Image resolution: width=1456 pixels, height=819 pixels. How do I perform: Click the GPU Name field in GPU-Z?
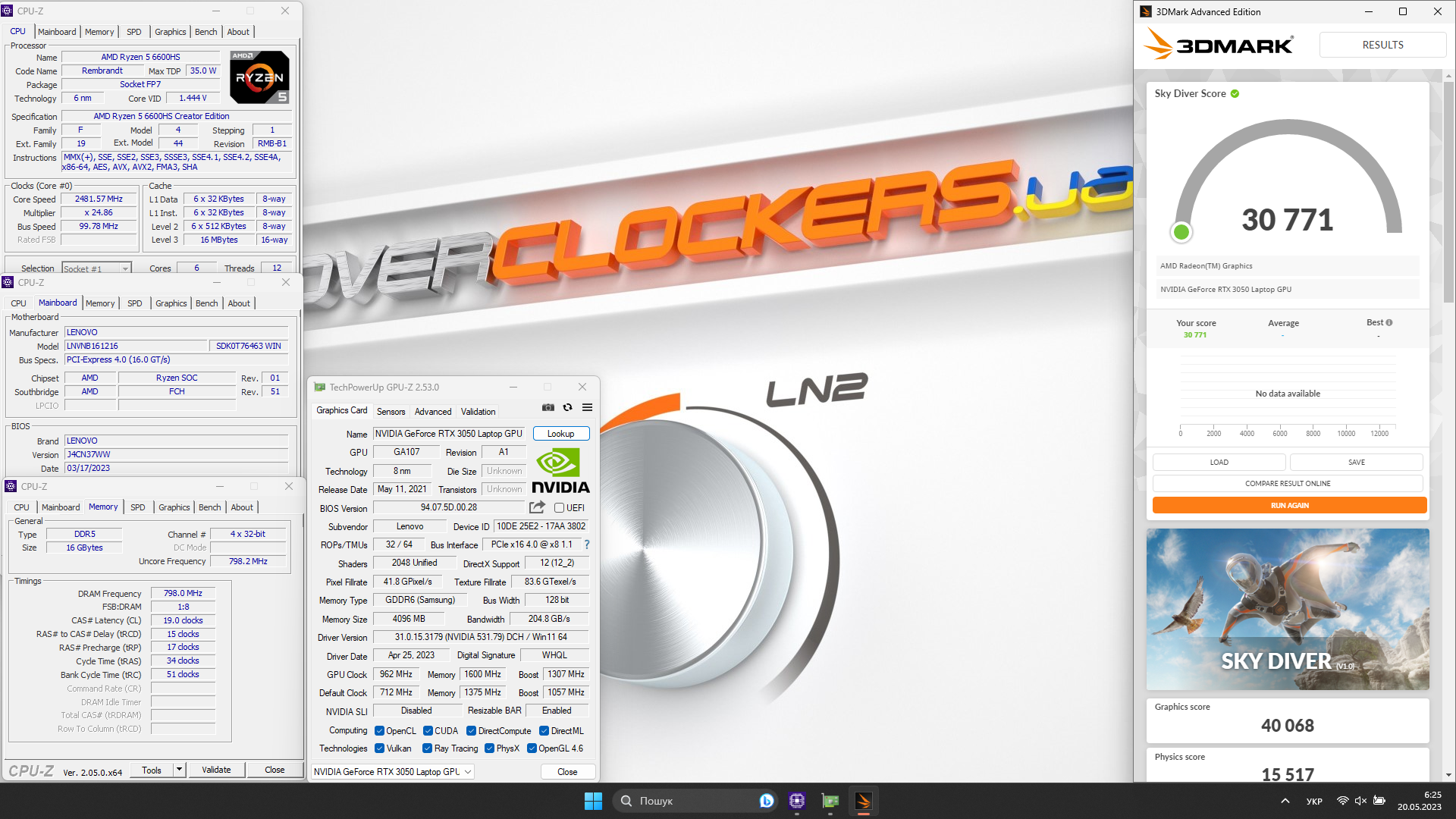click(449, 434)
